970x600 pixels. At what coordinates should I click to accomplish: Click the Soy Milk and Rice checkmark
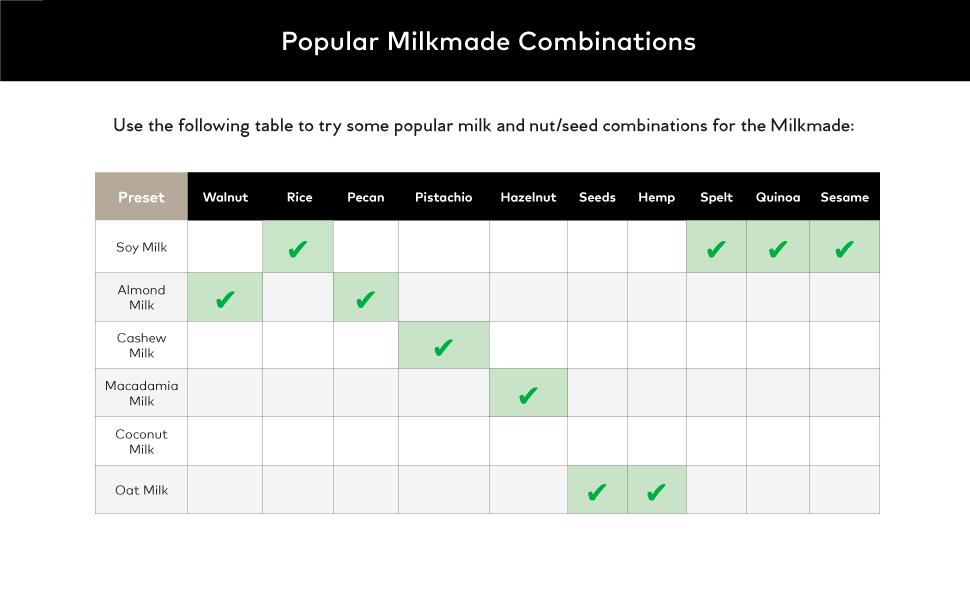tap(297, 249)
